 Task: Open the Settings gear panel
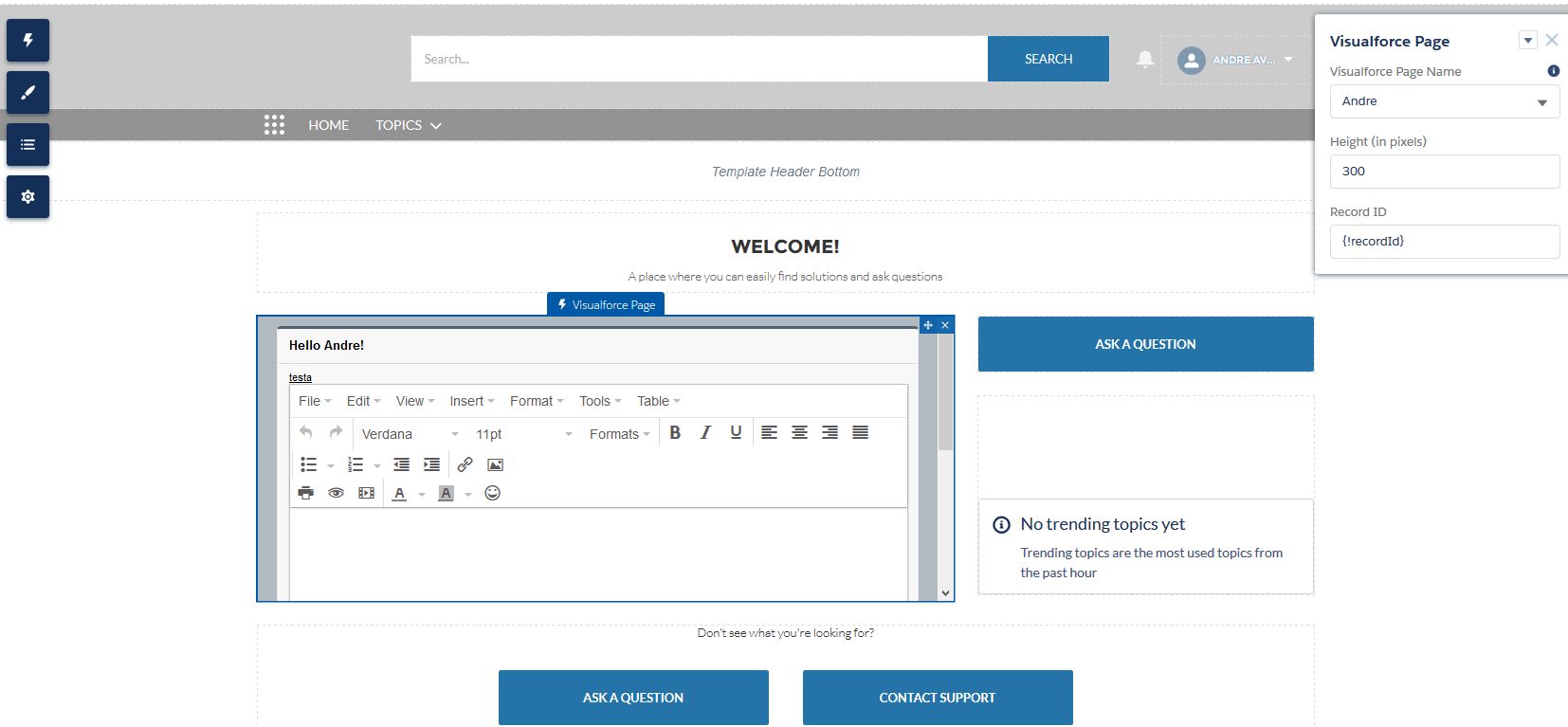click(27, 197)
